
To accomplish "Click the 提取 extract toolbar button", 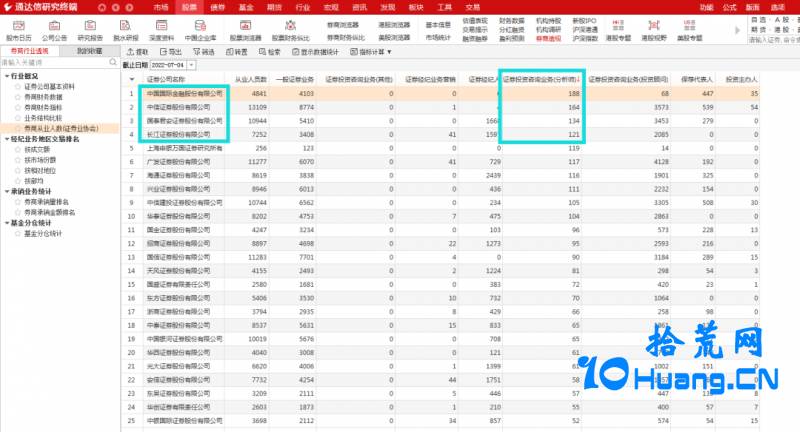I will coord(137,52).
